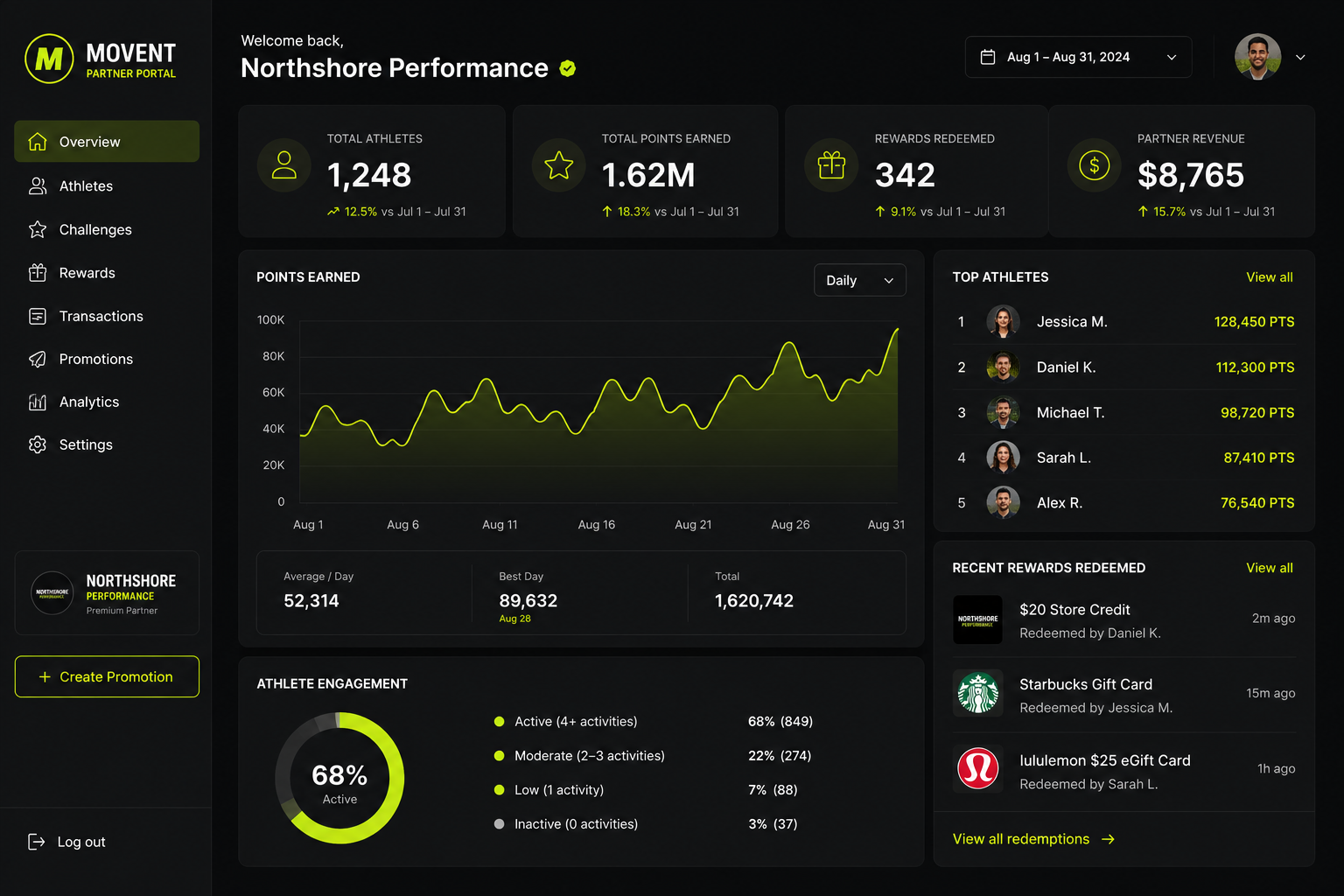Click the Average / Day value 52,314

coord(311,601)
